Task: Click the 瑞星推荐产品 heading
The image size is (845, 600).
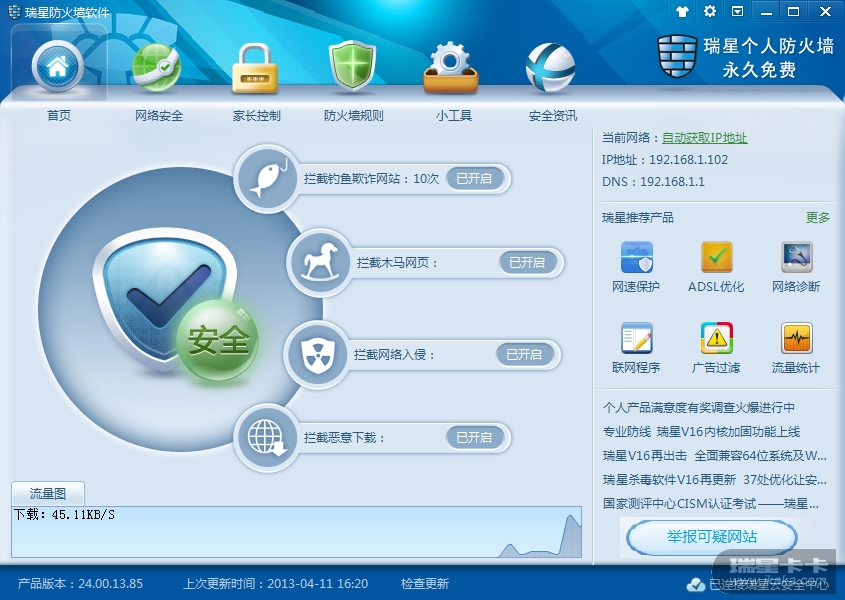Action: pyautogui.click(x=638, y=217)
